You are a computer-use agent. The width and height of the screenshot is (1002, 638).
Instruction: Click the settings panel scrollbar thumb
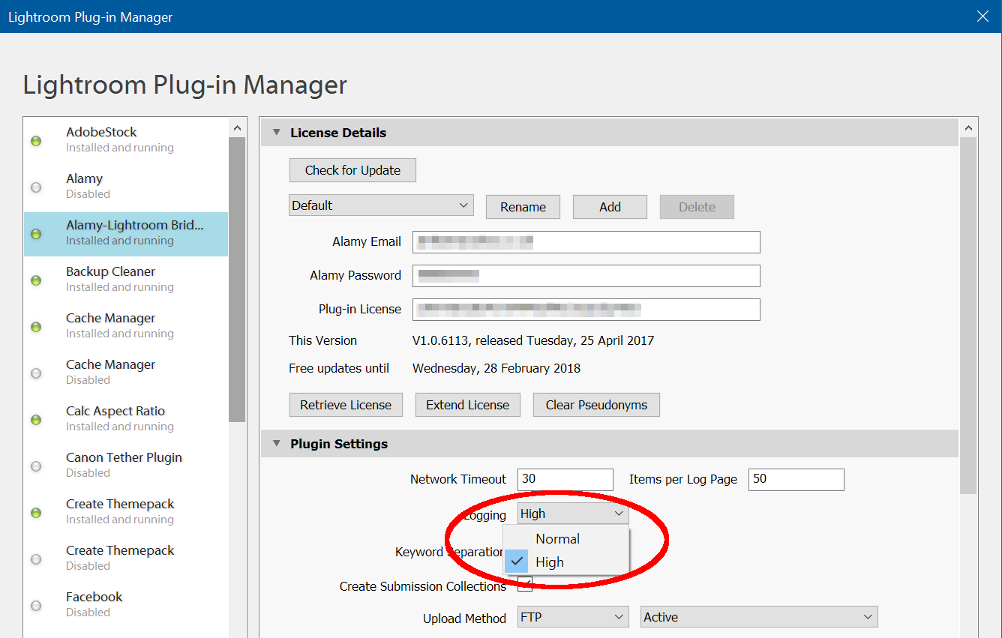[968, 316]
